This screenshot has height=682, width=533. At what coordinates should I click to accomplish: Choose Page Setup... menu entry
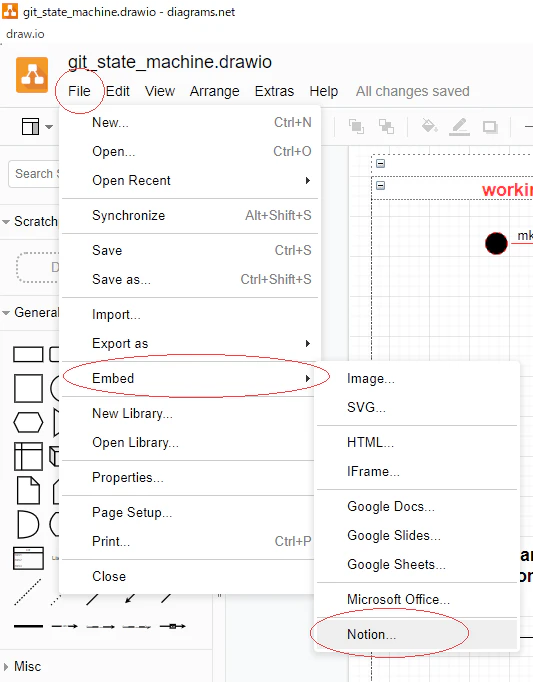tap(188, 512)
